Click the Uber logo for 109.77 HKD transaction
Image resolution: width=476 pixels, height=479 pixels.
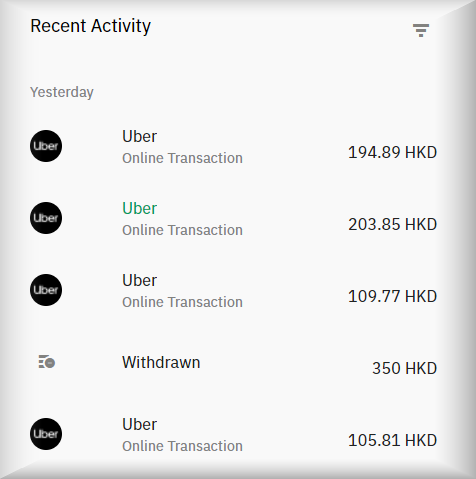(46, 290)
